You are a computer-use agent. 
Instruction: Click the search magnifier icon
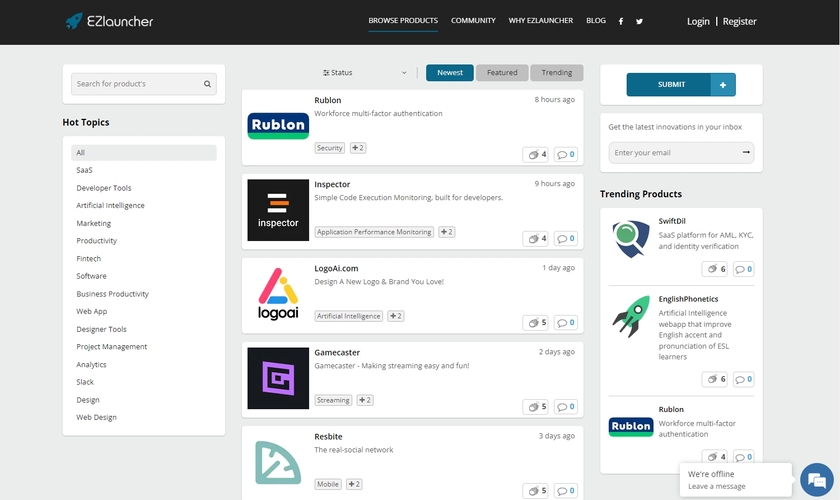pyautogui.click(x=207, y=84)
